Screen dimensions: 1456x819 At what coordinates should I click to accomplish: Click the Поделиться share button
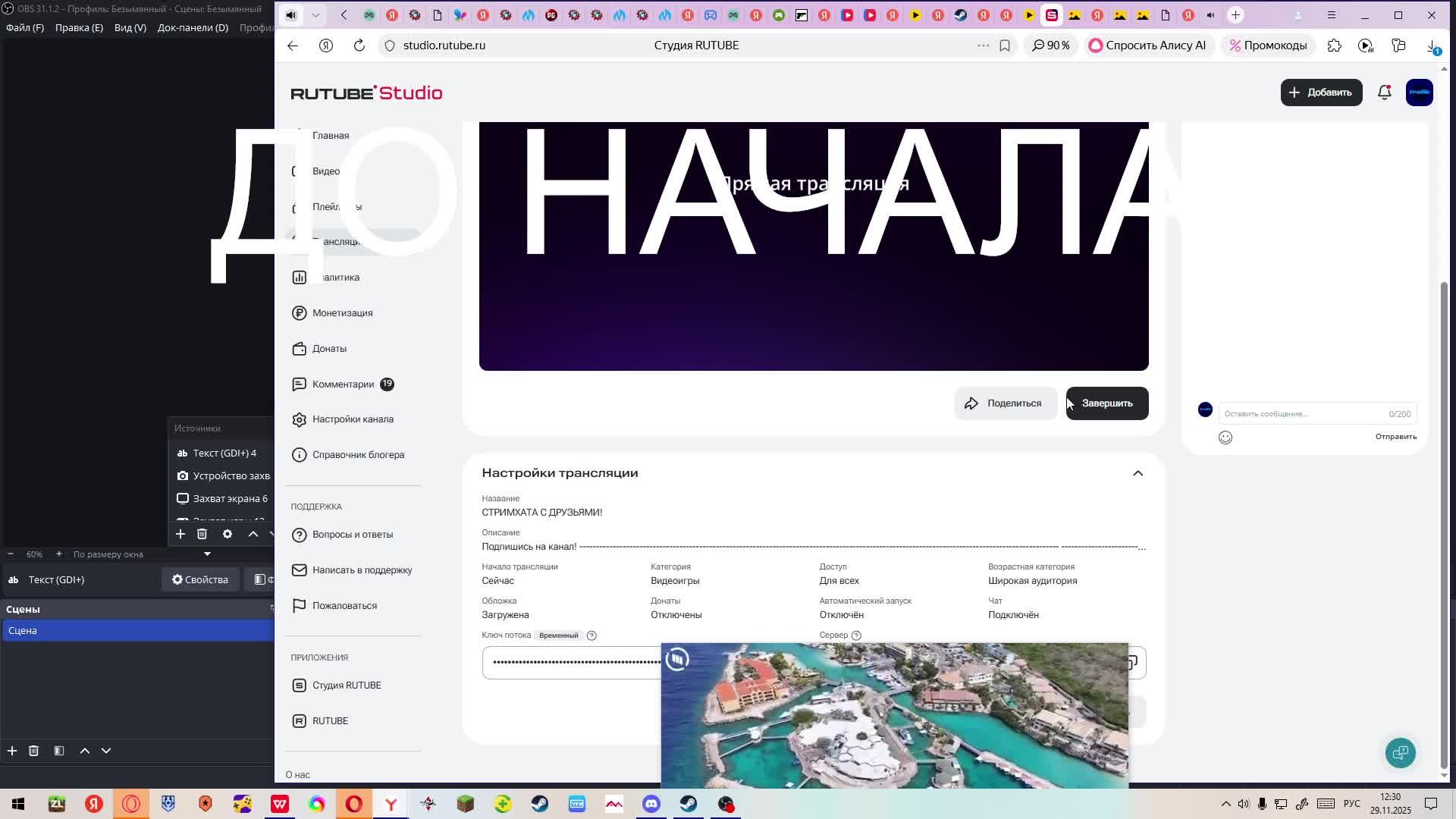[1005, 403]
